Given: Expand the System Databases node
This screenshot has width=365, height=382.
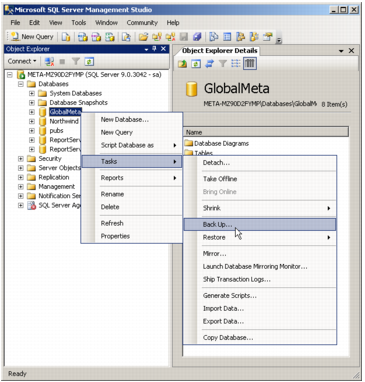Looking at the screenshot, I should [32, 93].
